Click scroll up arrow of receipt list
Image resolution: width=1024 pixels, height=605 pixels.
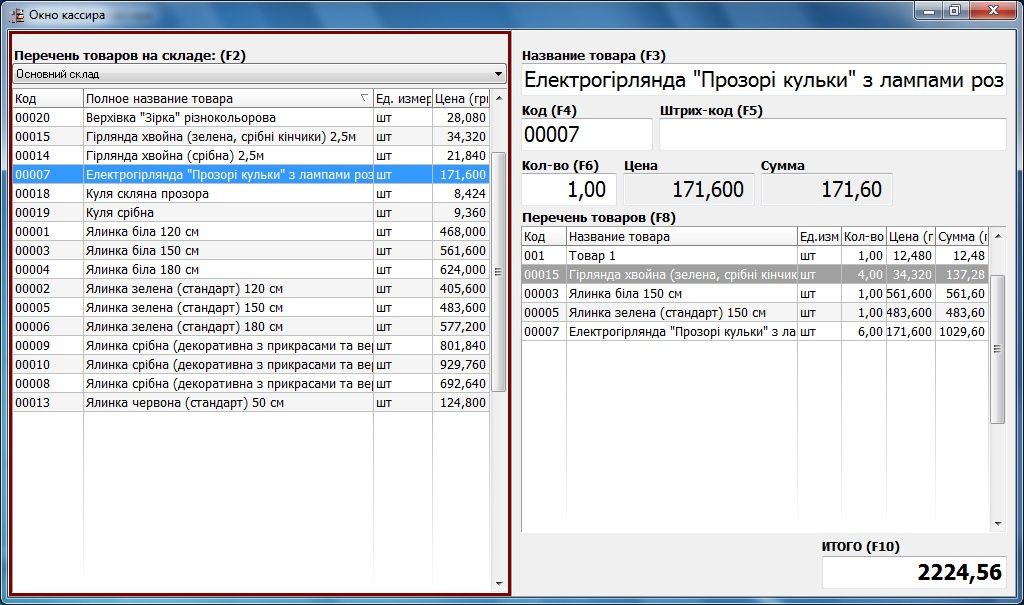997,236
